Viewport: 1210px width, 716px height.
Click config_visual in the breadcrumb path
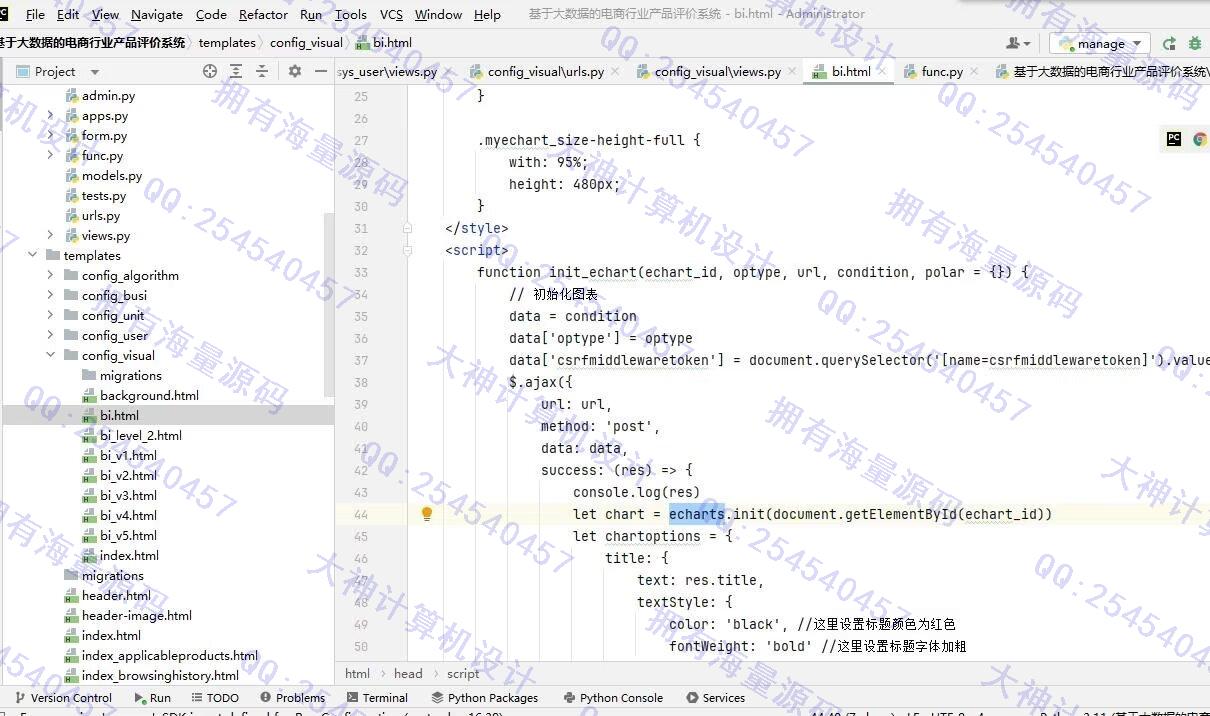pyautogui.click(x=306, y=43)
